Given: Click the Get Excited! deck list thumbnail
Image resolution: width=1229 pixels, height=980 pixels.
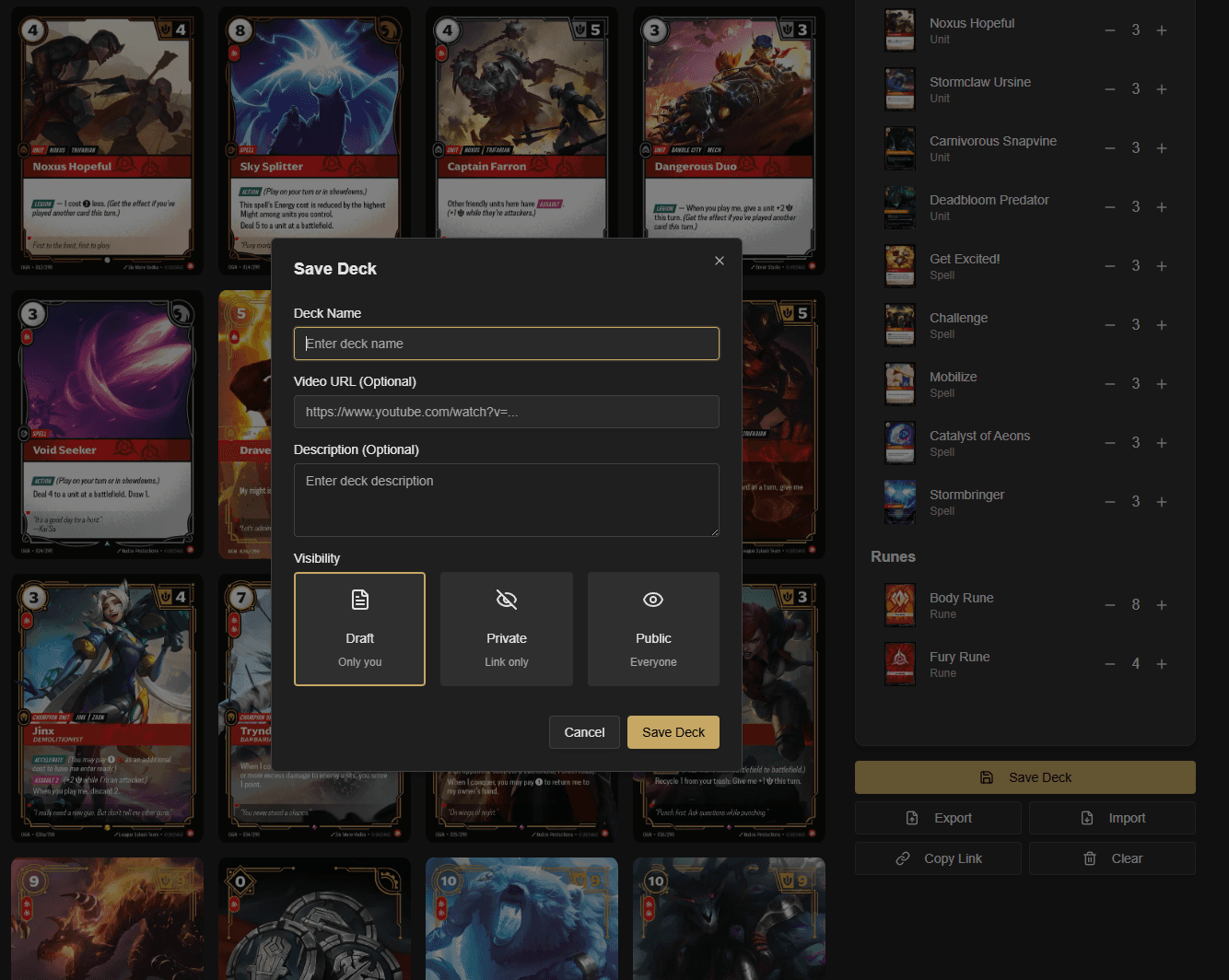Looking at the screenshot, I should click(x=900, y=266).
